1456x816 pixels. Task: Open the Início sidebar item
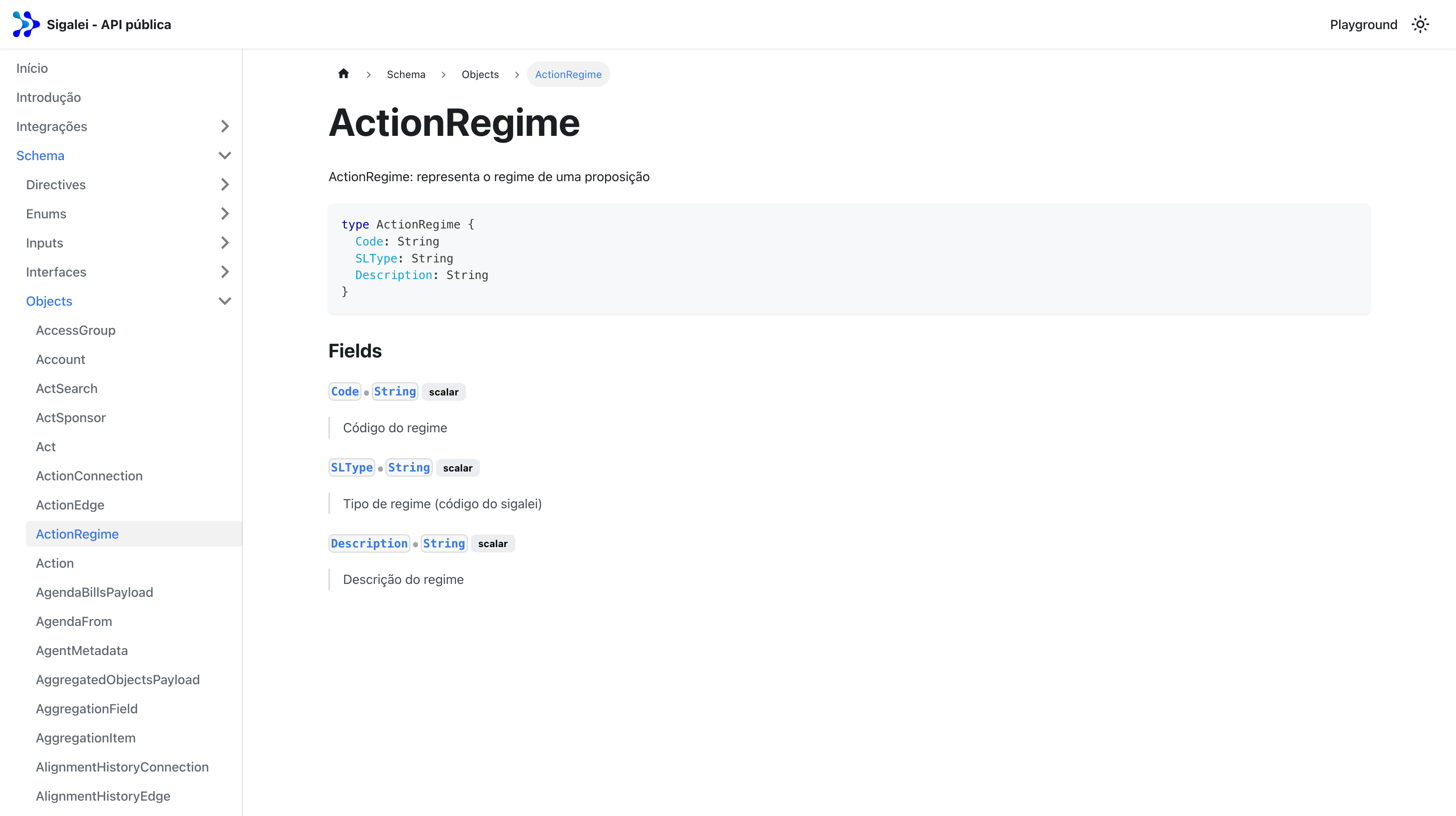[x=32, y=68]
